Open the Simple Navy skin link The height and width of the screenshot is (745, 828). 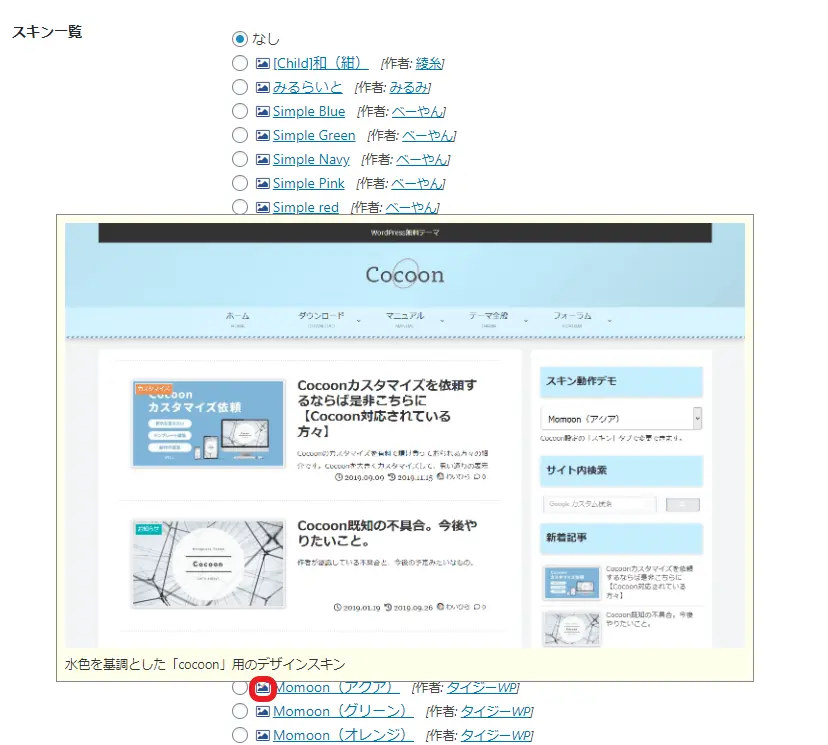tap(311, 159)
